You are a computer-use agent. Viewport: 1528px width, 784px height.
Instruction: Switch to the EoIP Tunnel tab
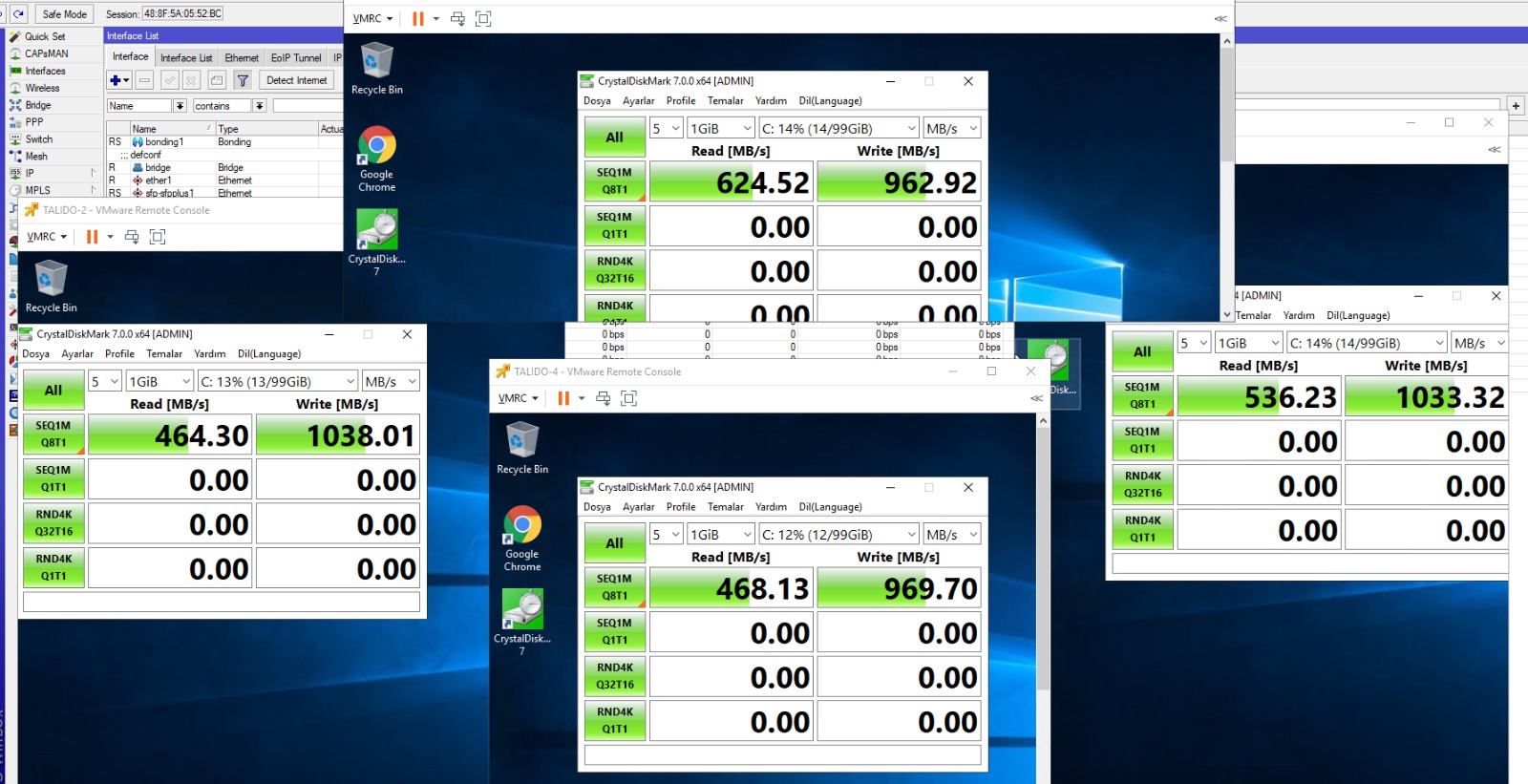tap(296, 57)
